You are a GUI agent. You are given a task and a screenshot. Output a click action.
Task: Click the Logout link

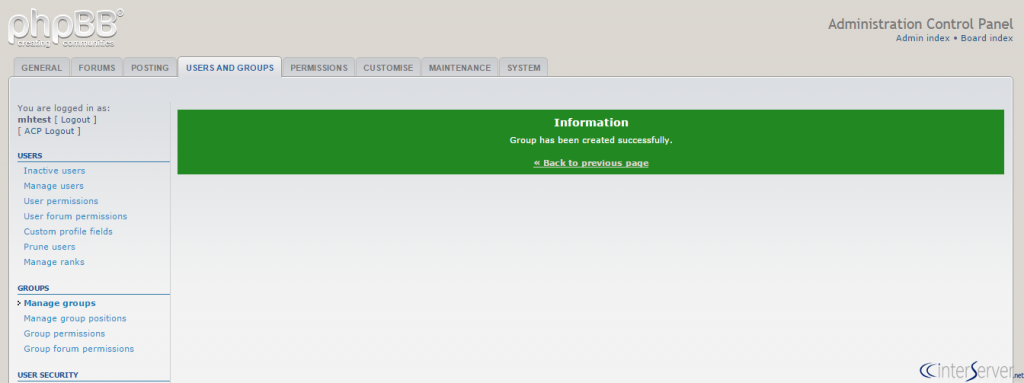coord(75,120)
